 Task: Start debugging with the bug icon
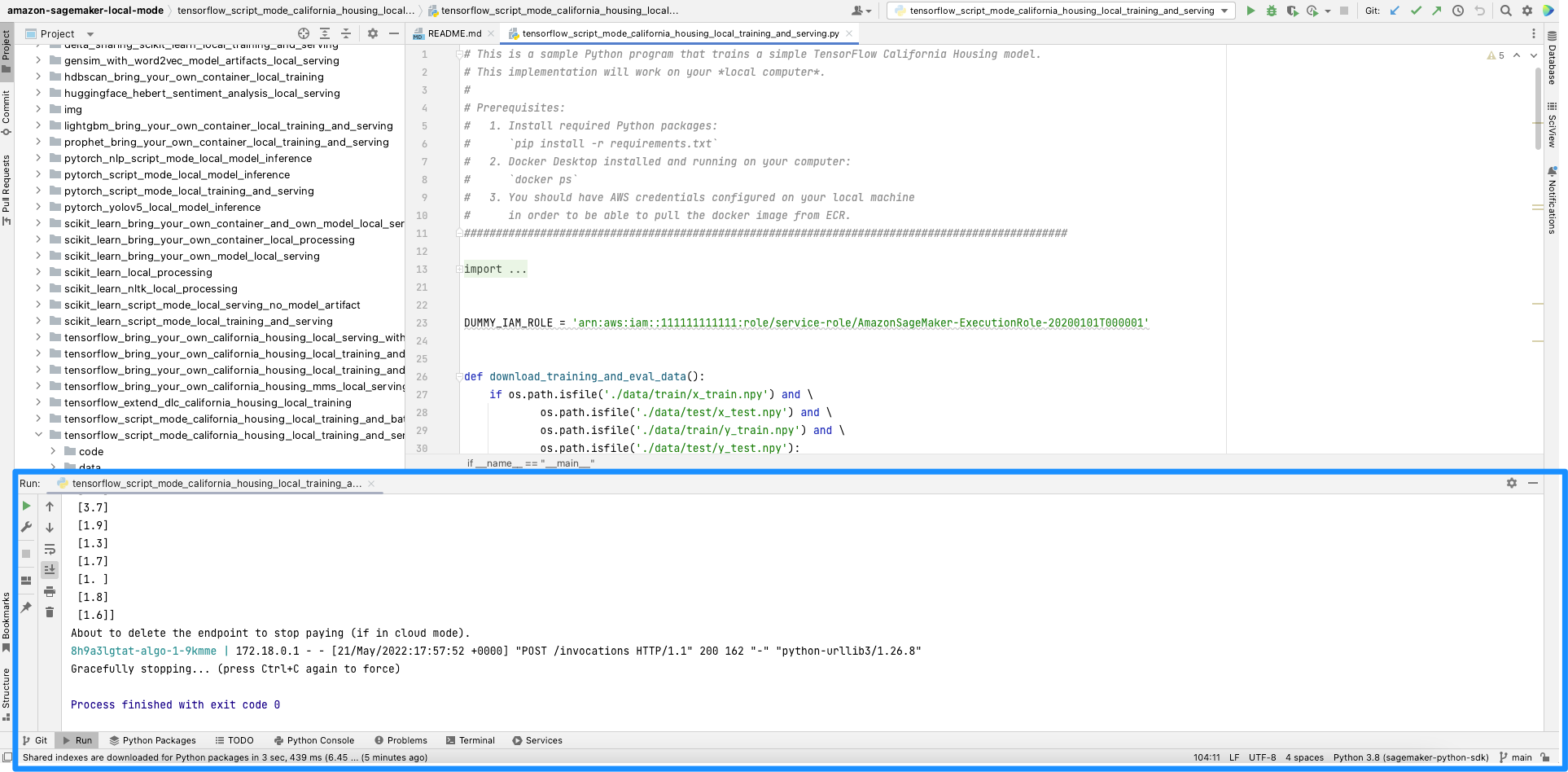1272,11
